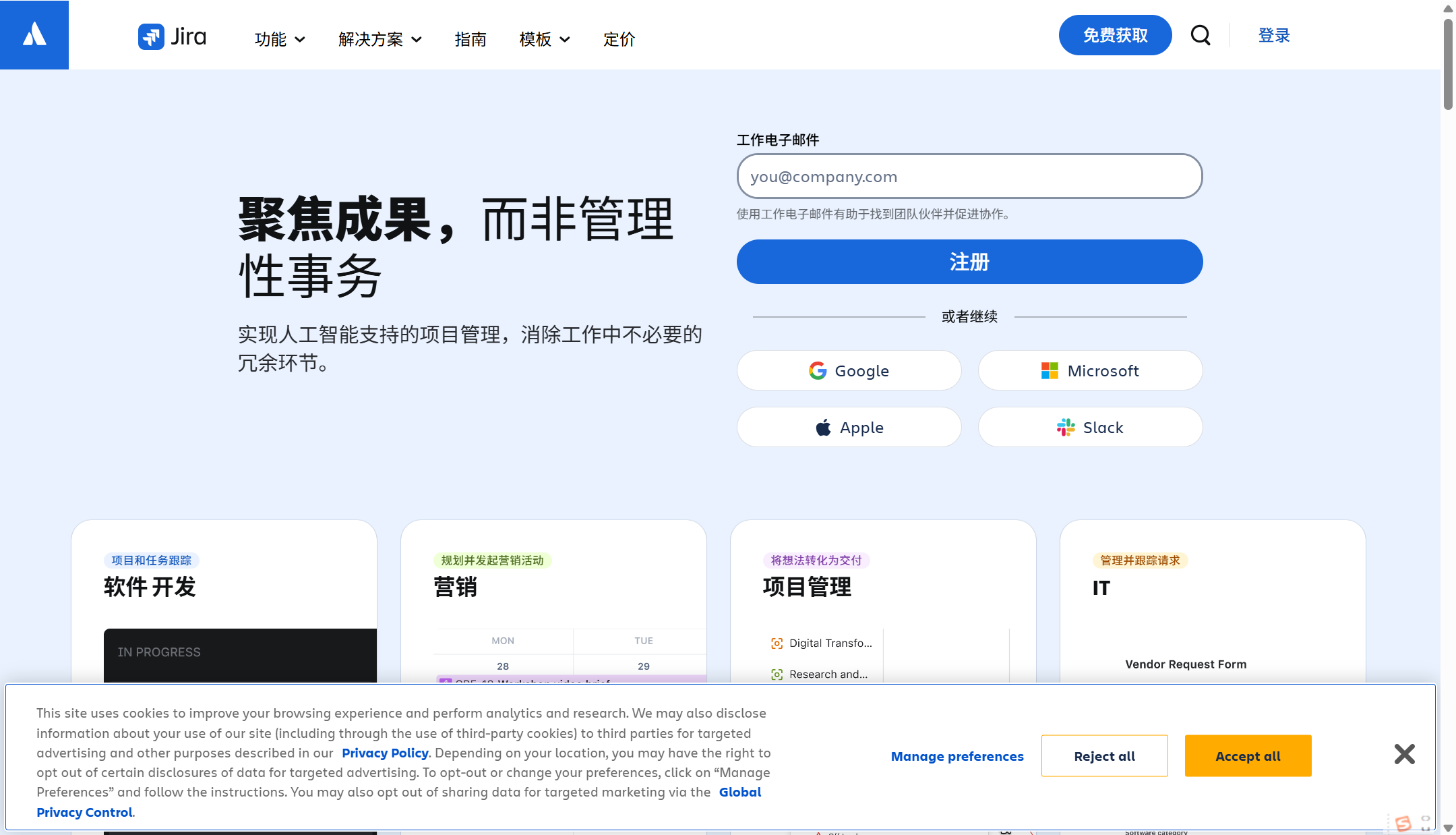
Task: Click the work email input field
Action: [x=969, y=176]
